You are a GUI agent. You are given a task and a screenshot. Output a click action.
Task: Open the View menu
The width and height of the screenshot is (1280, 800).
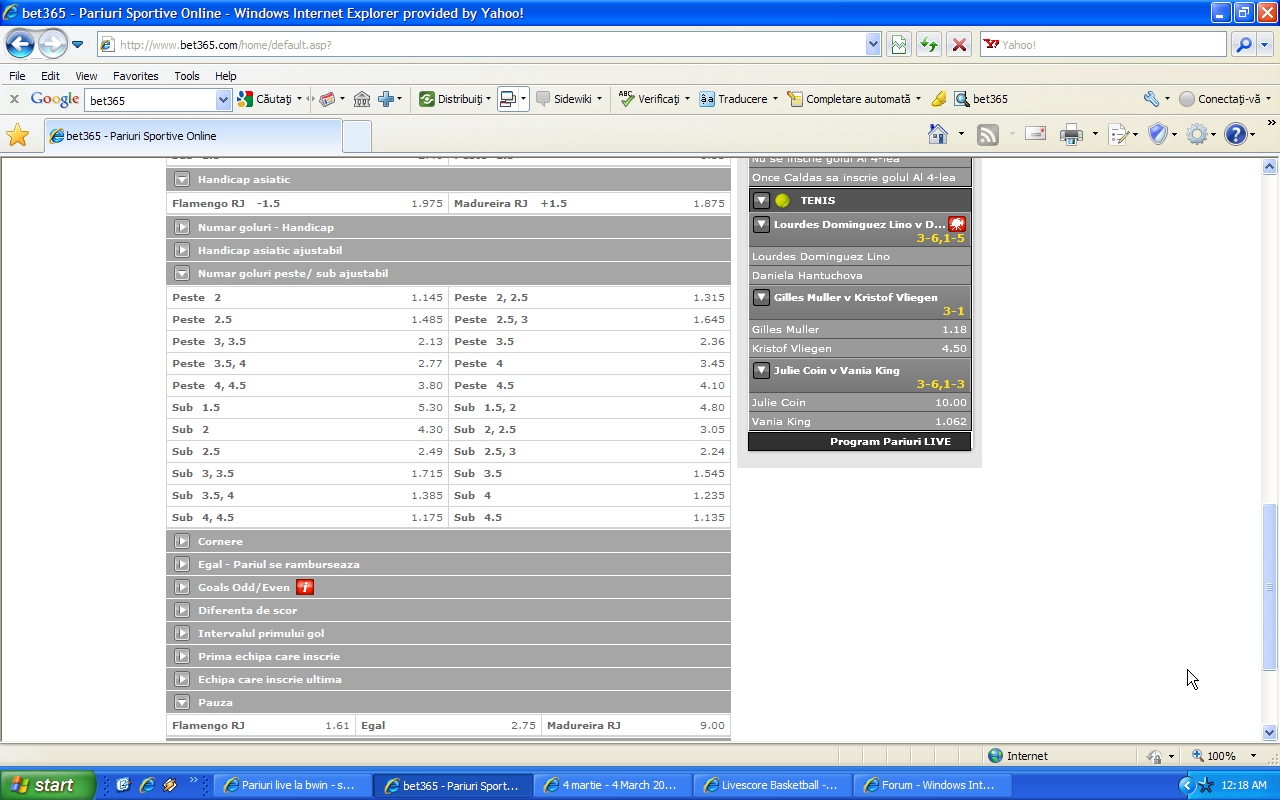coord(86,76)
